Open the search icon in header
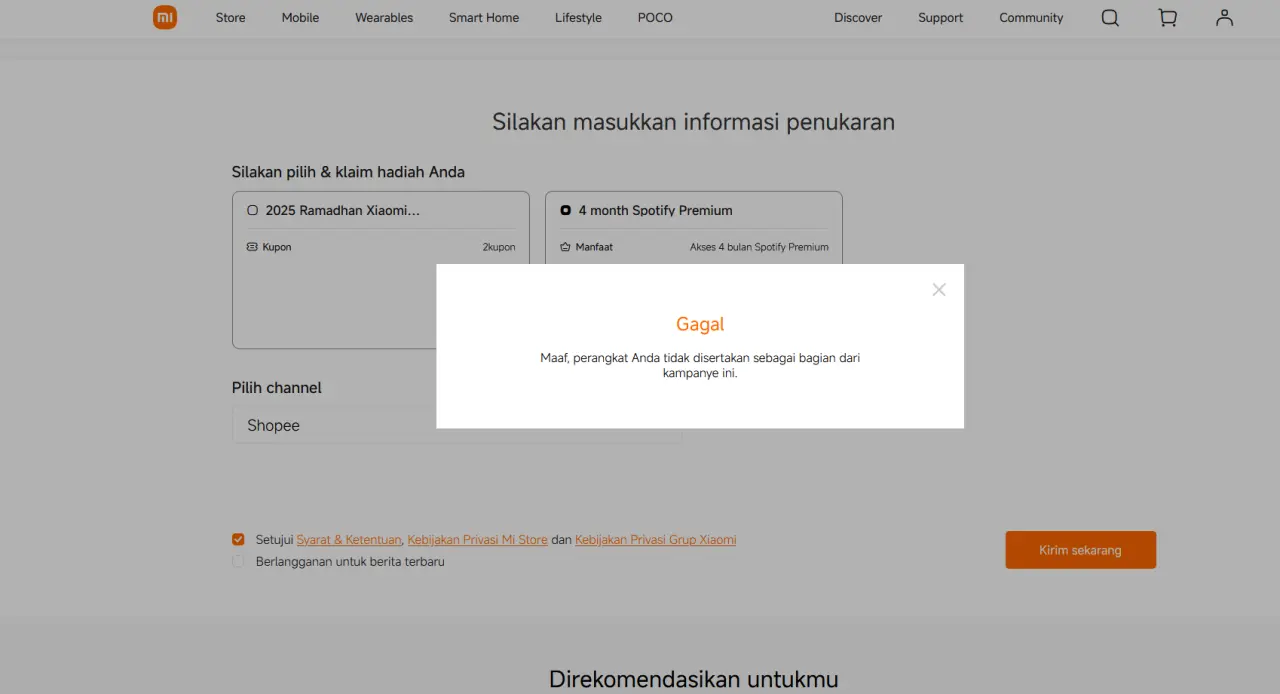This screenshot has height=694, width=1280. coord(1110,17)
